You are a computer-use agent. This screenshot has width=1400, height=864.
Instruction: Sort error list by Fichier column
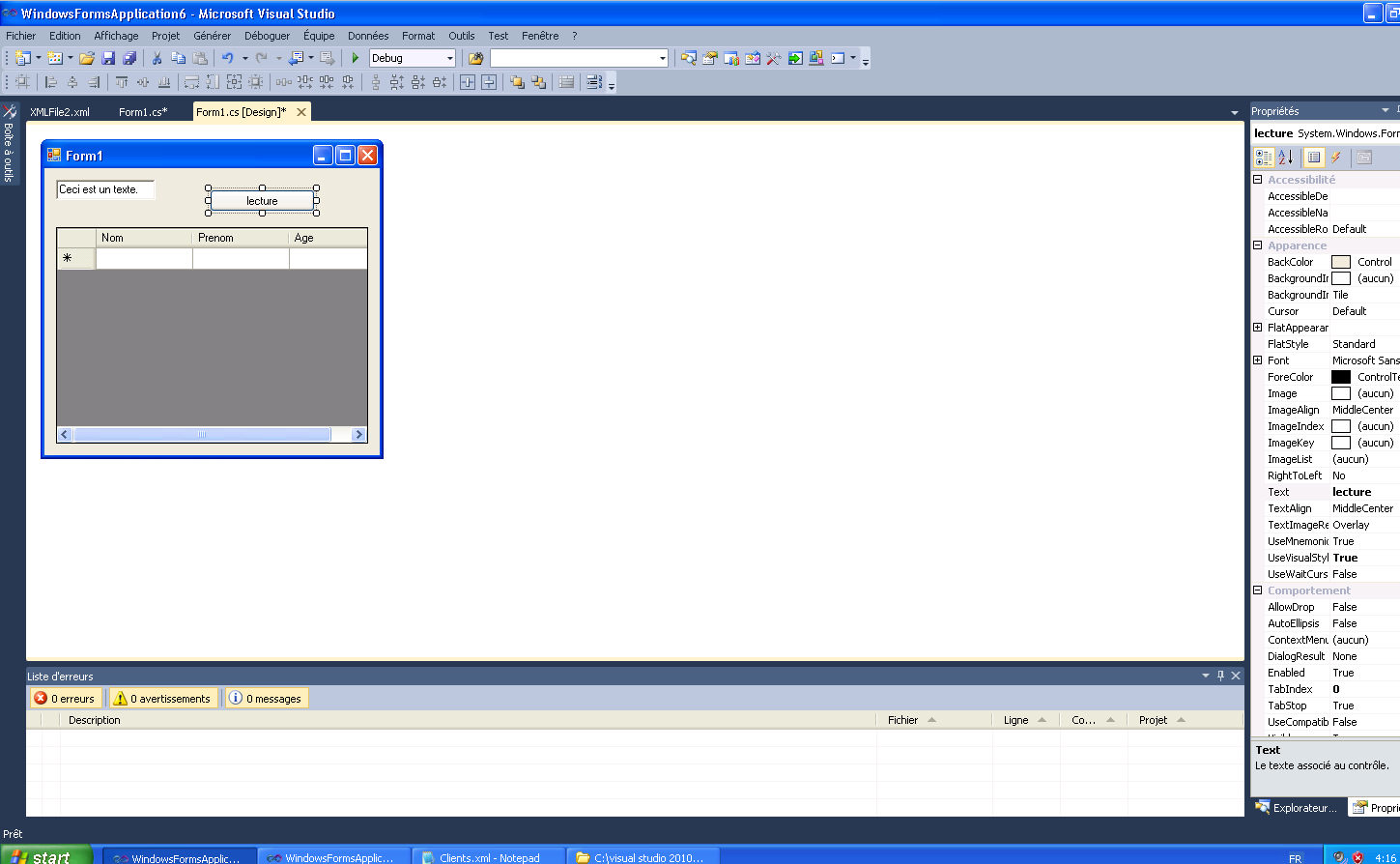click(934, 720)
